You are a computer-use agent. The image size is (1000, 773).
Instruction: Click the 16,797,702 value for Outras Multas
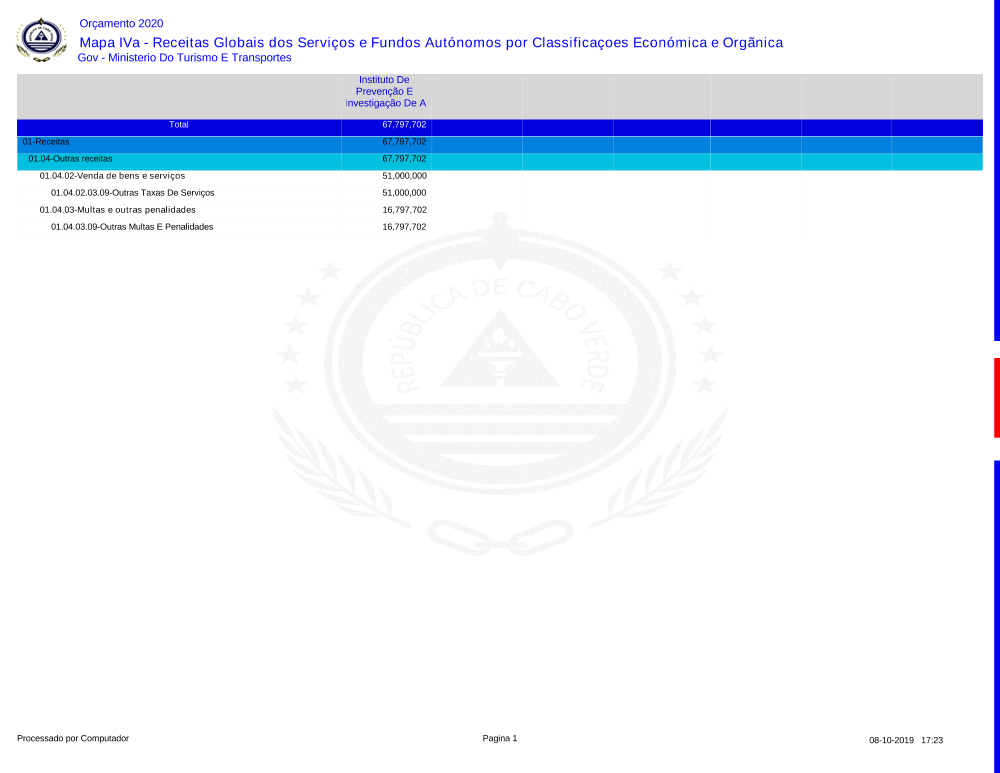[404, 227]
